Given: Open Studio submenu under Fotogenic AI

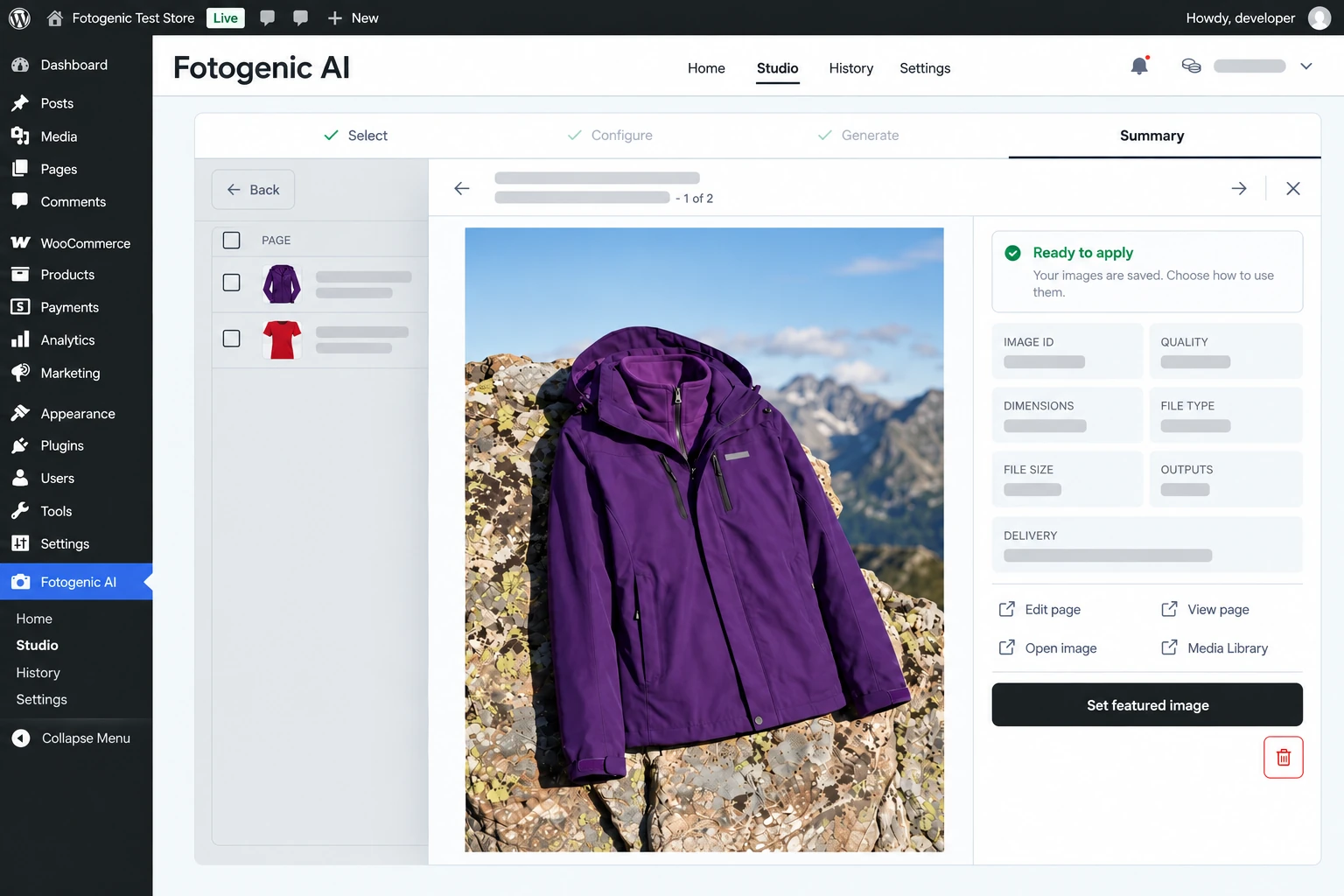Looking at the screenshot, I should click(x=37, y=645).
